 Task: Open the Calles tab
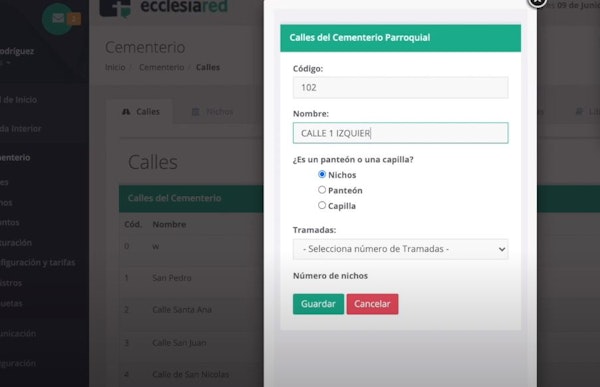click(x=140, y=112)
